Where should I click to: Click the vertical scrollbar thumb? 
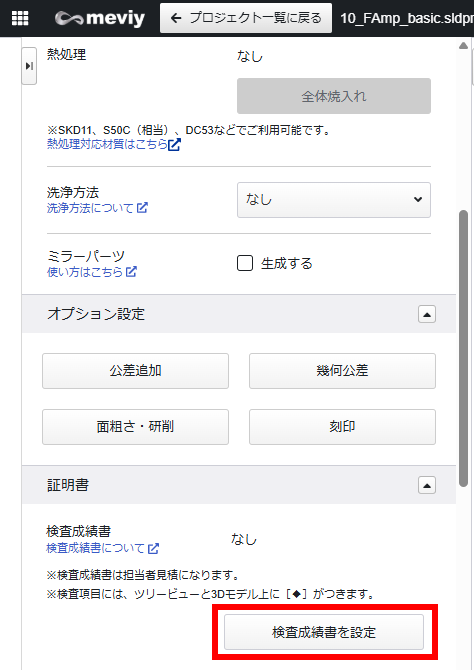pos(463,348)
